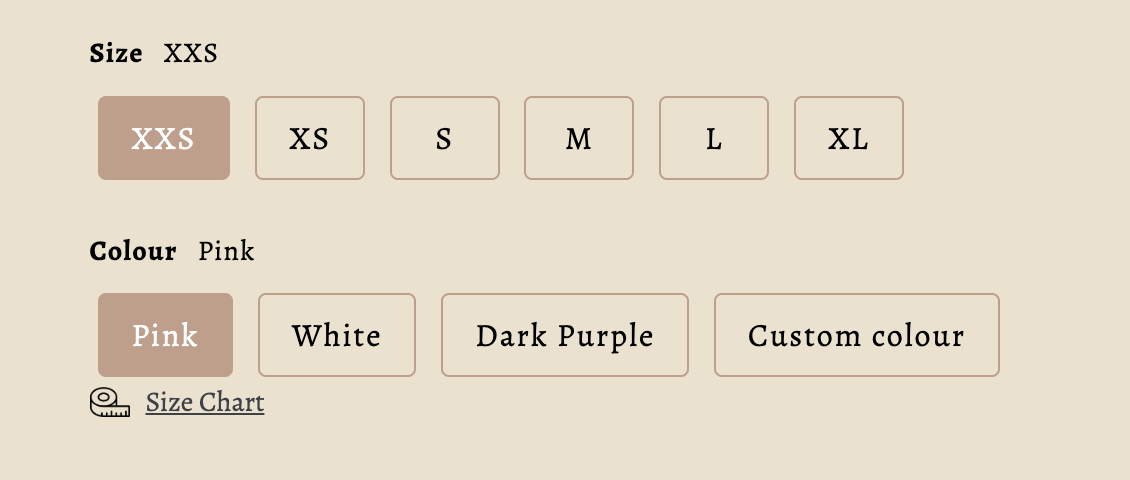This screenshot has height=480, width=1130.
Task: Set the garment size to medium
Action: coord(579,138)
